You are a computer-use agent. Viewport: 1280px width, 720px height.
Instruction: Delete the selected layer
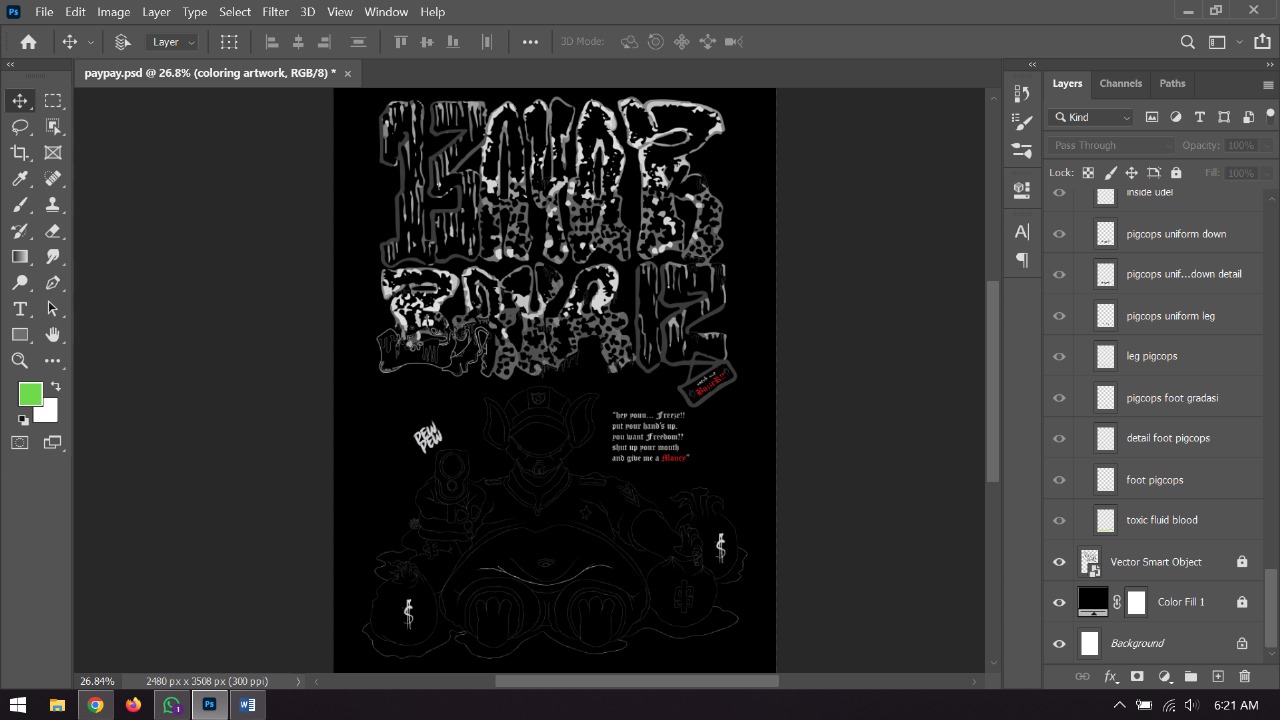(x=1245, y=677)
